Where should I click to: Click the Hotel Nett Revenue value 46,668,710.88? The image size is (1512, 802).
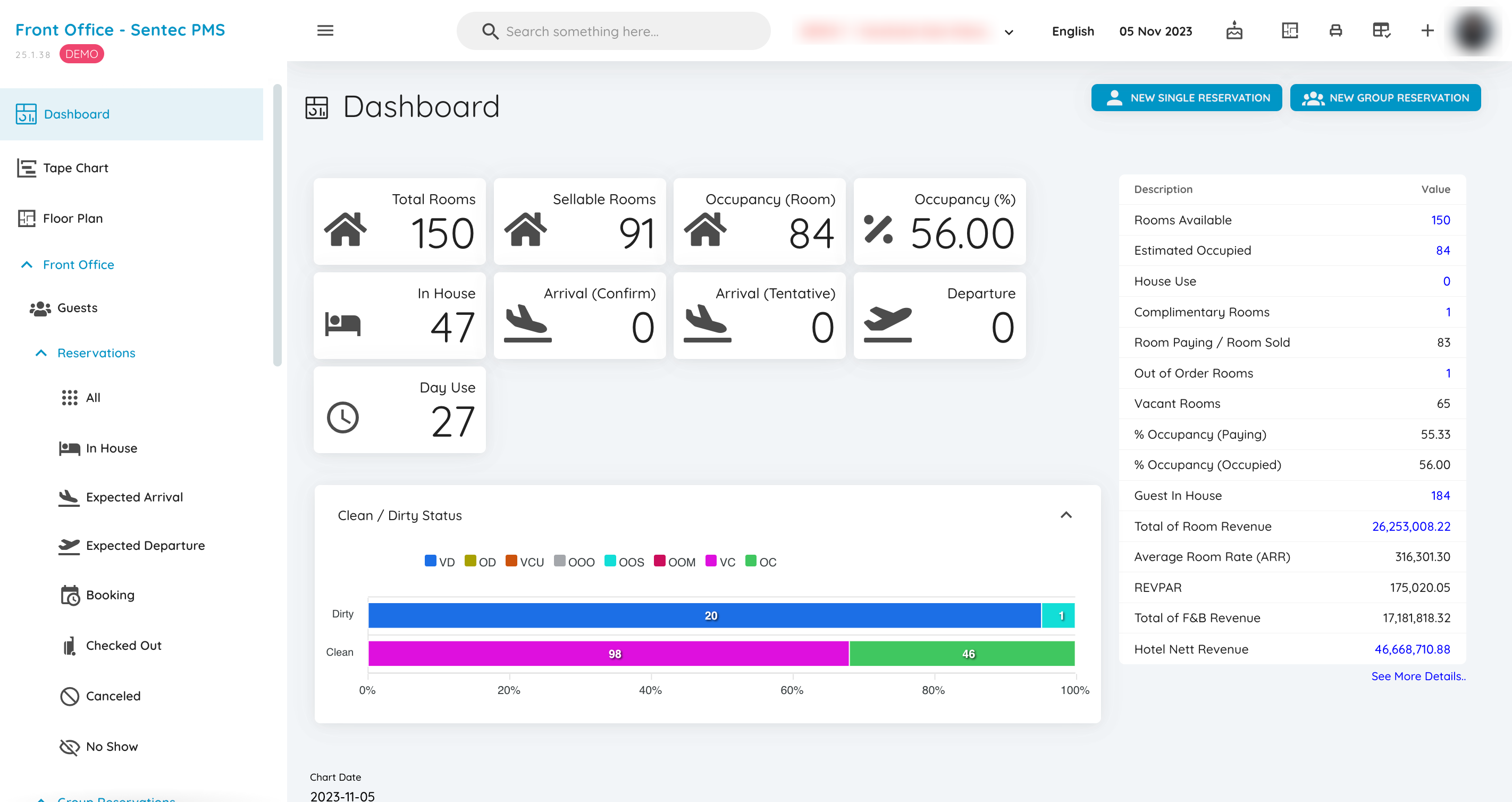[x=1412, y=649]
